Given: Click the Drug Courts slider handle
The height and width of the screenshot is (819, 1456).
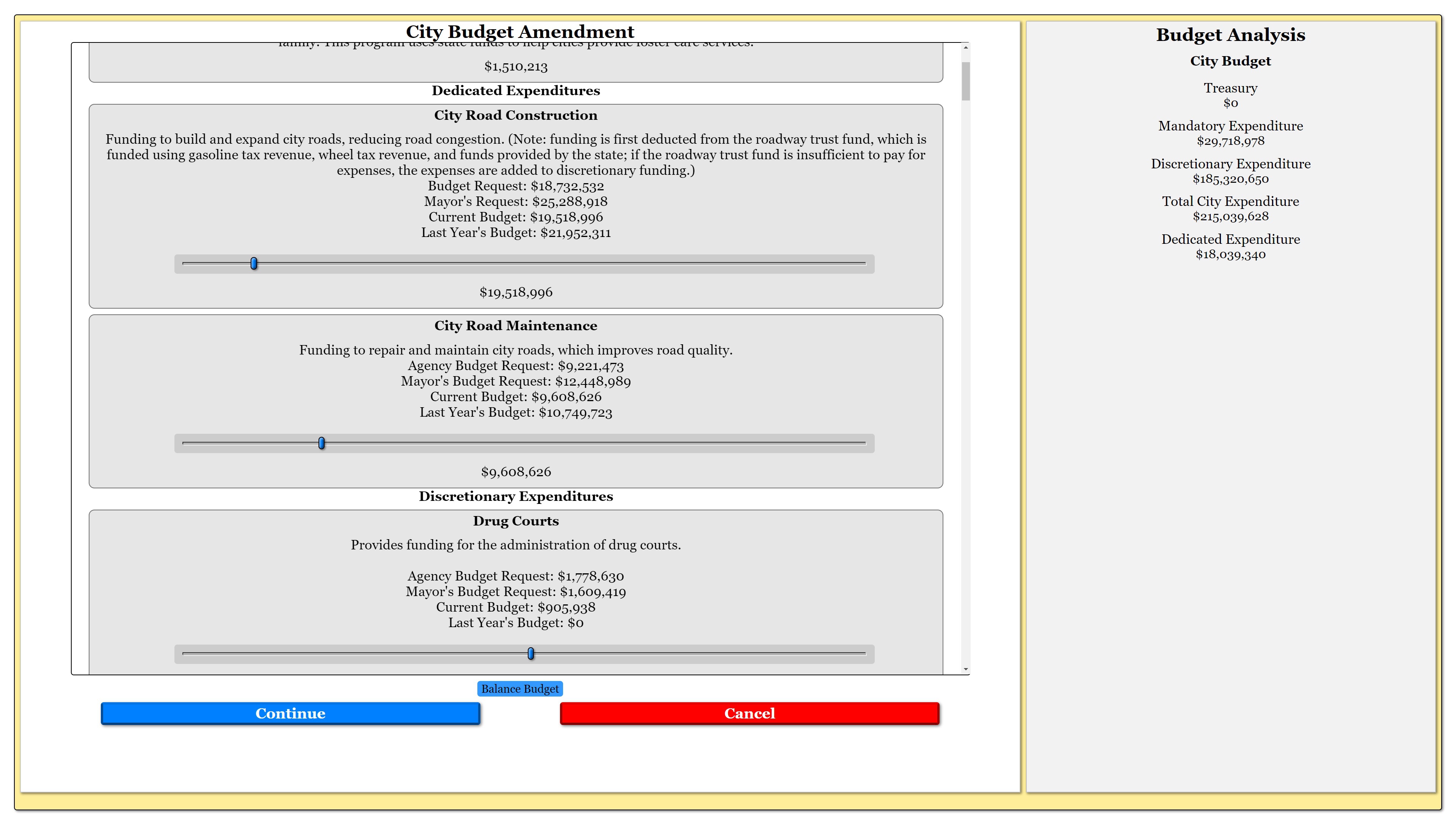Looking at the screenshot, I should (x=530, y=654).
